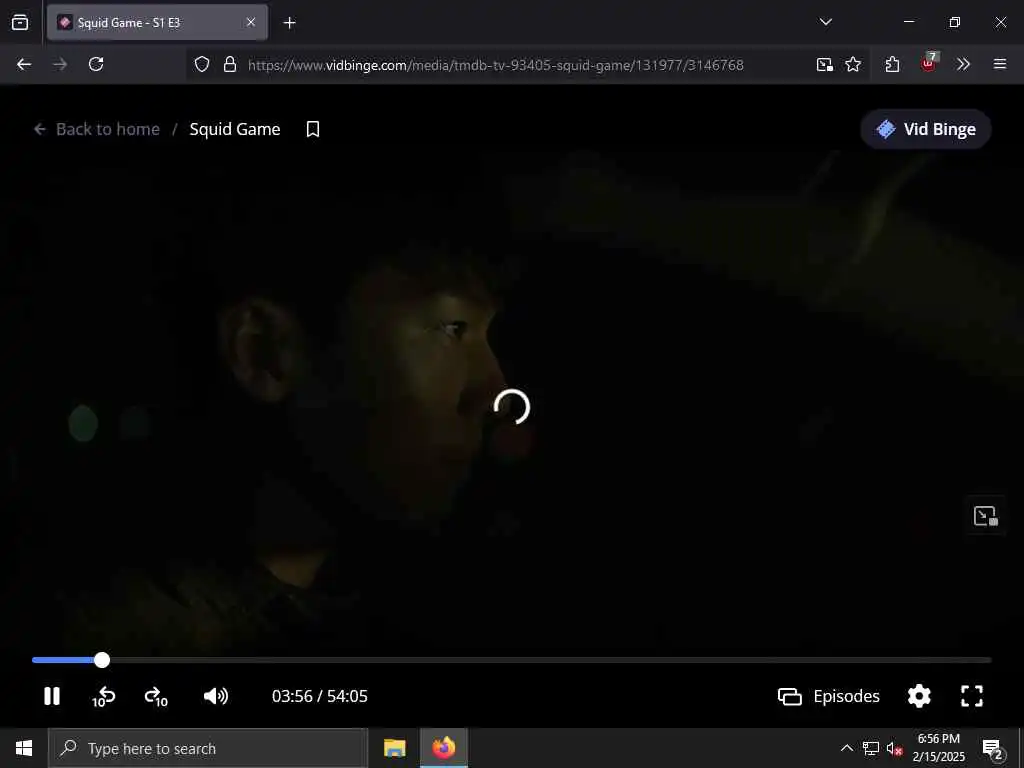Pause the video playback
This screenshot has height=768, width=1024.
tap(52, 696)
